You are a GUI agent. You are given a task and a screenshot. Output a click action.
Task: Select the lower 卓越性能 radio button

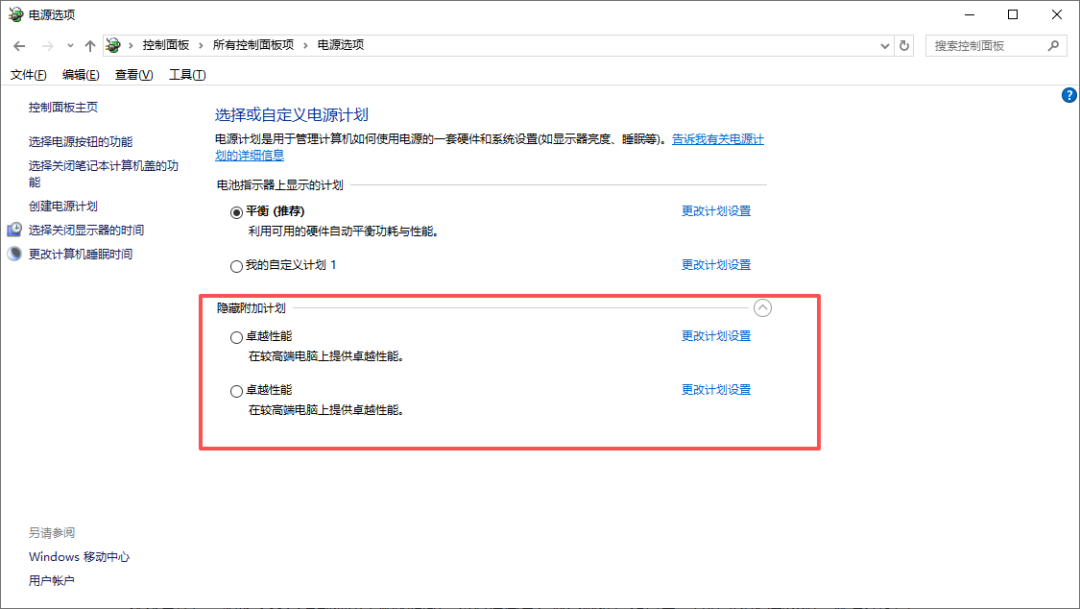(x=236, y=391)
